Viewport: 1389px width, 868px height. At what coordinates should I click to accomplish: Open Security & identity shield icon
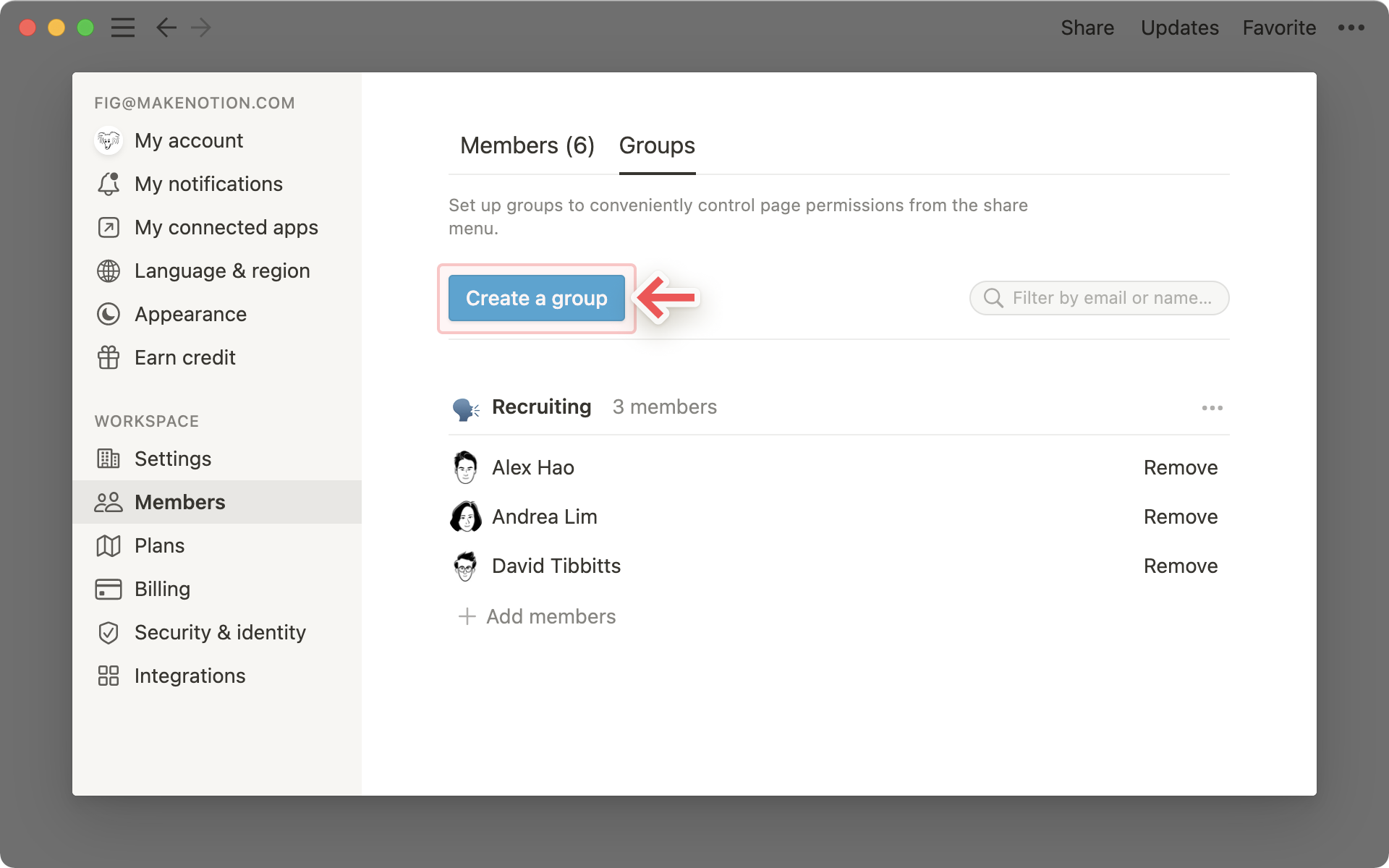click(x=109, y=632)
